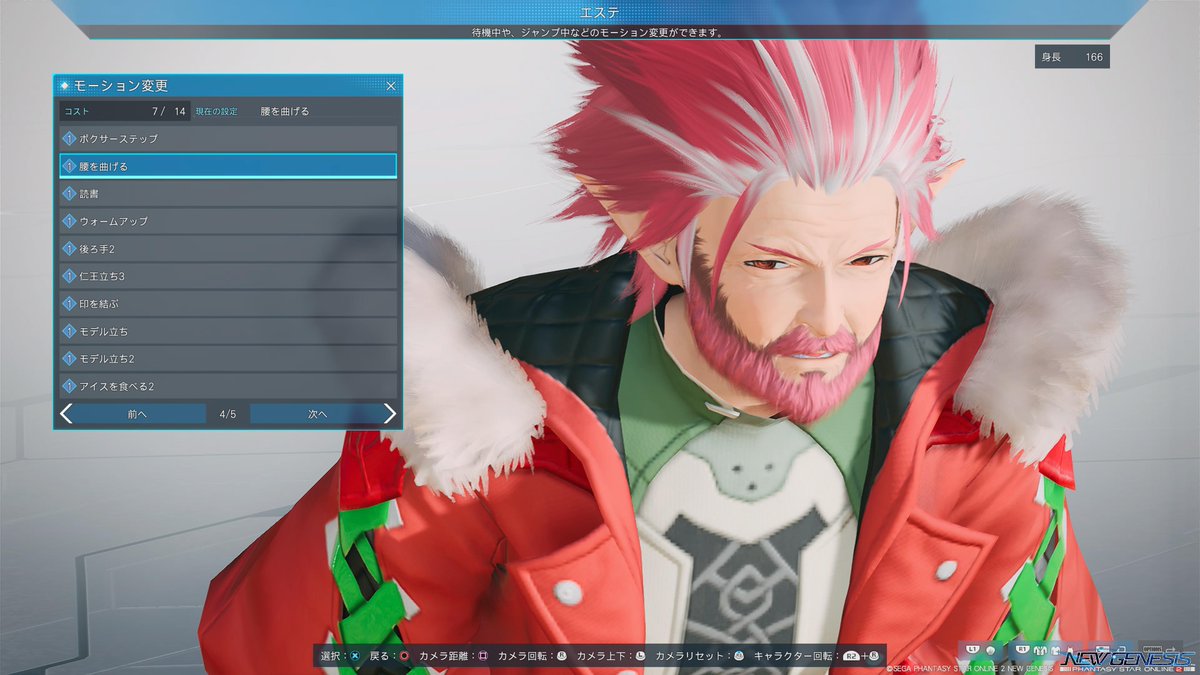The height and width of the screenshot is (675, 1200).
Task: Click the diamond icon in モーション変更 title
Action: click(65, 86)
